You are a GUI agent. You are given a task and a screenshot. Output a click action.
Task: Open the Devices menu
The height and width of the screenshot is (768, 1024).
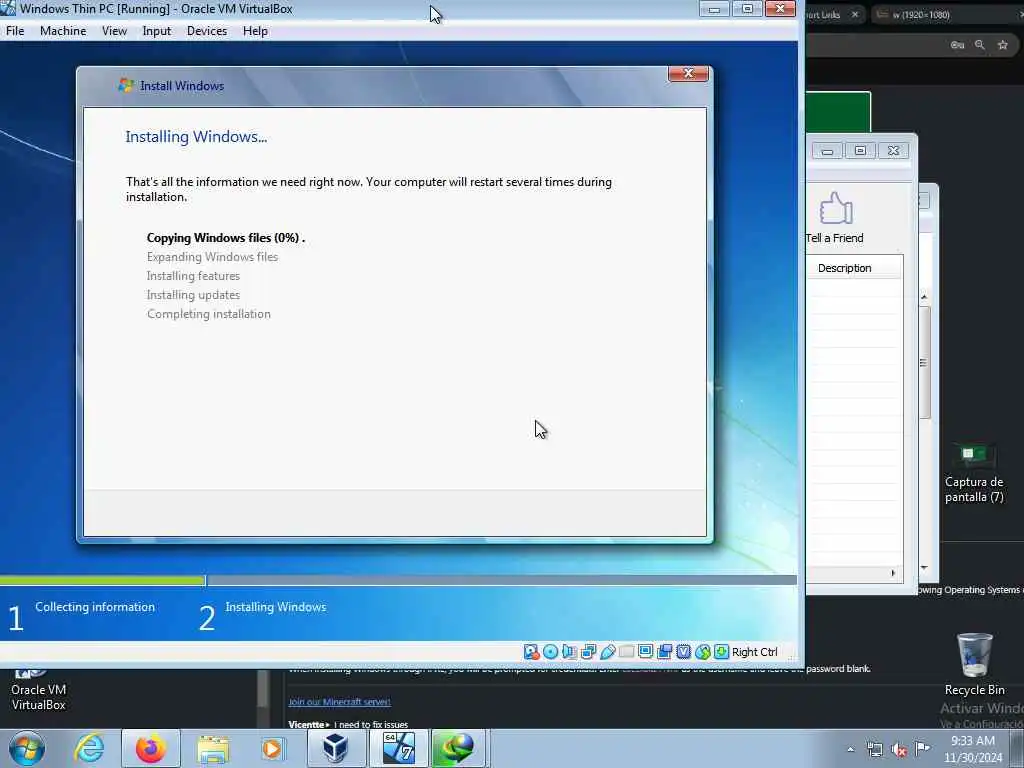pos(207,31)
